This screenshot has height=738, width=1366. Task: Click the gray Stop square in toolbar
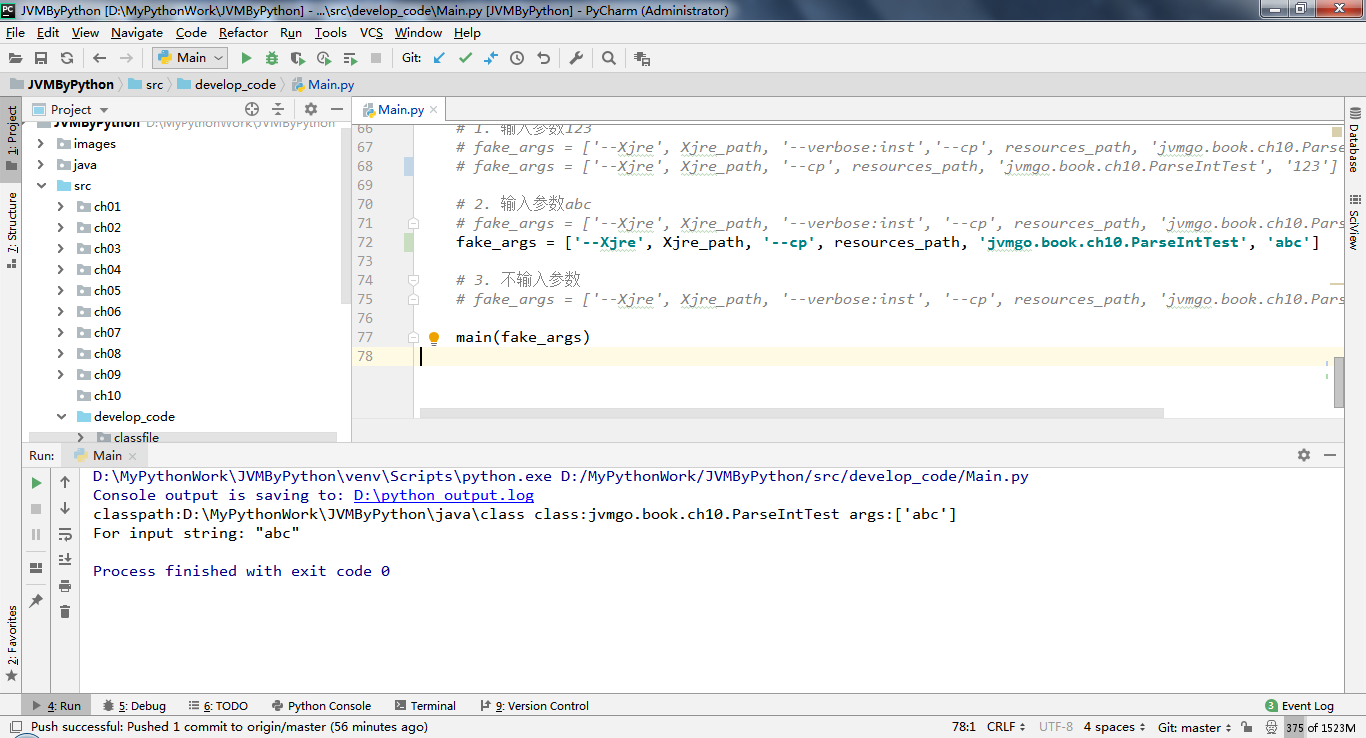[x=377, y=58]
